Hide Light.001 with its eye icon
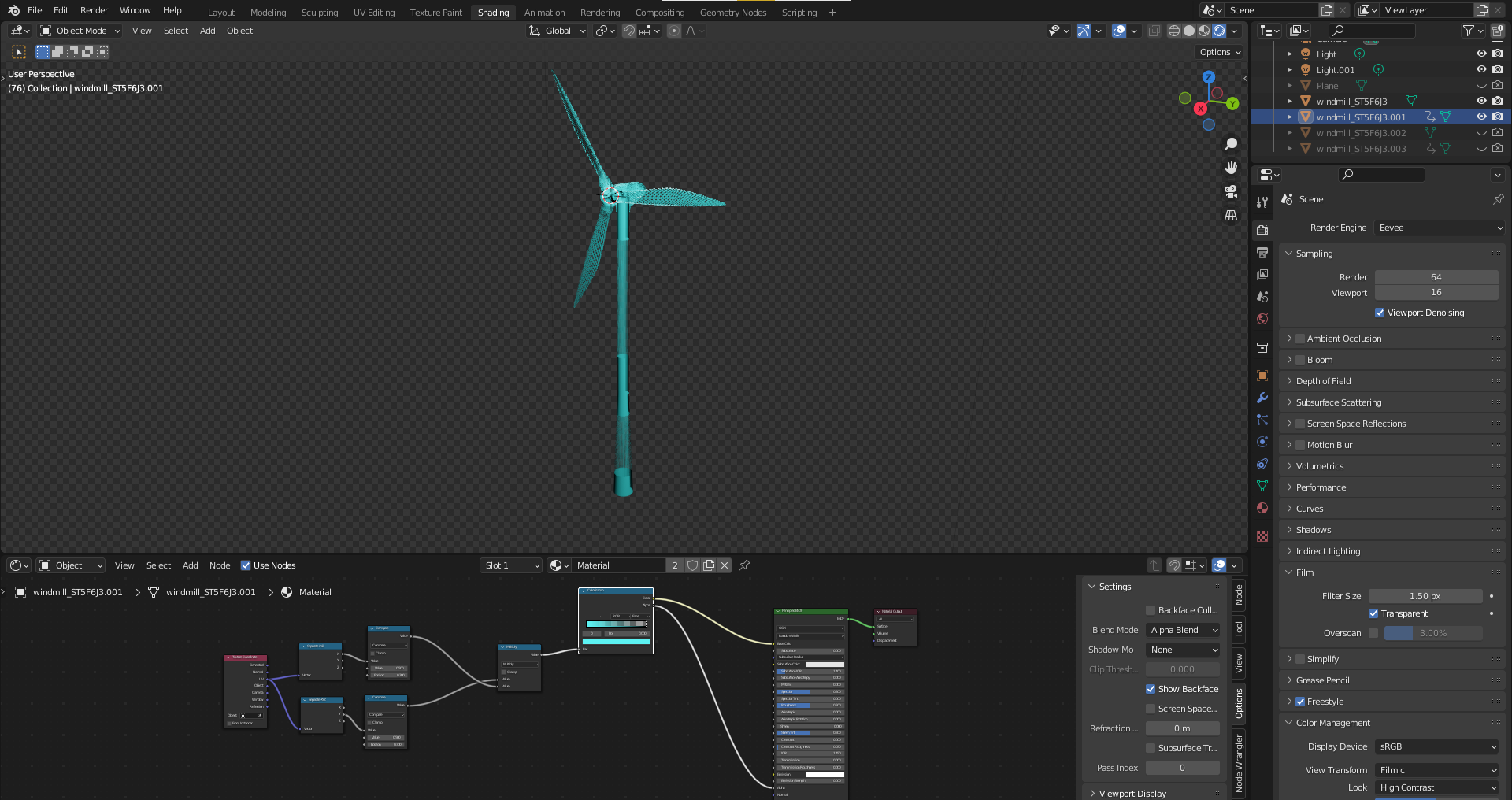This screenshot has height=800, width=1512. [1480, 69]
